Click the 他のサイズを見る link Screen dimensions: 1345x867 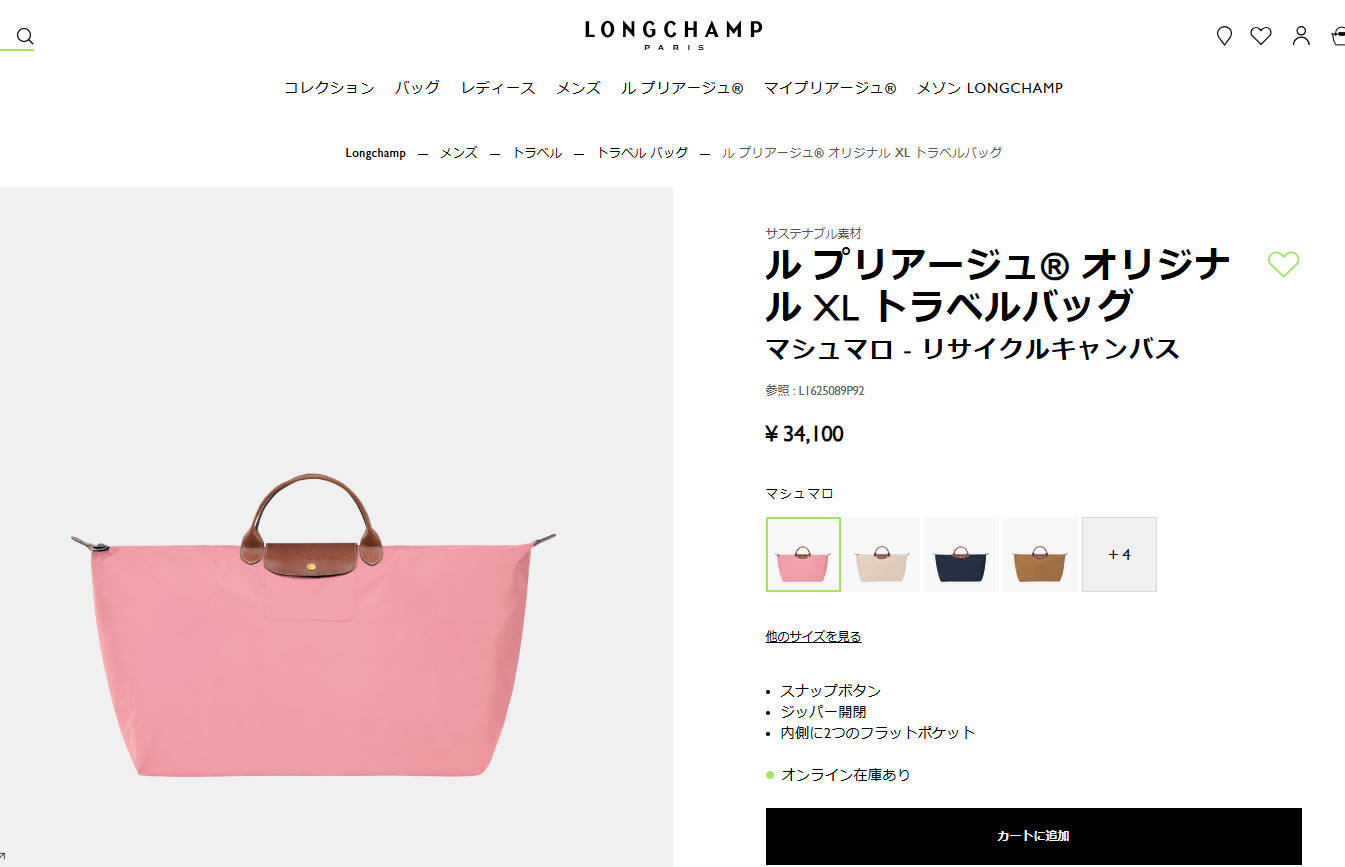(813, 636)
